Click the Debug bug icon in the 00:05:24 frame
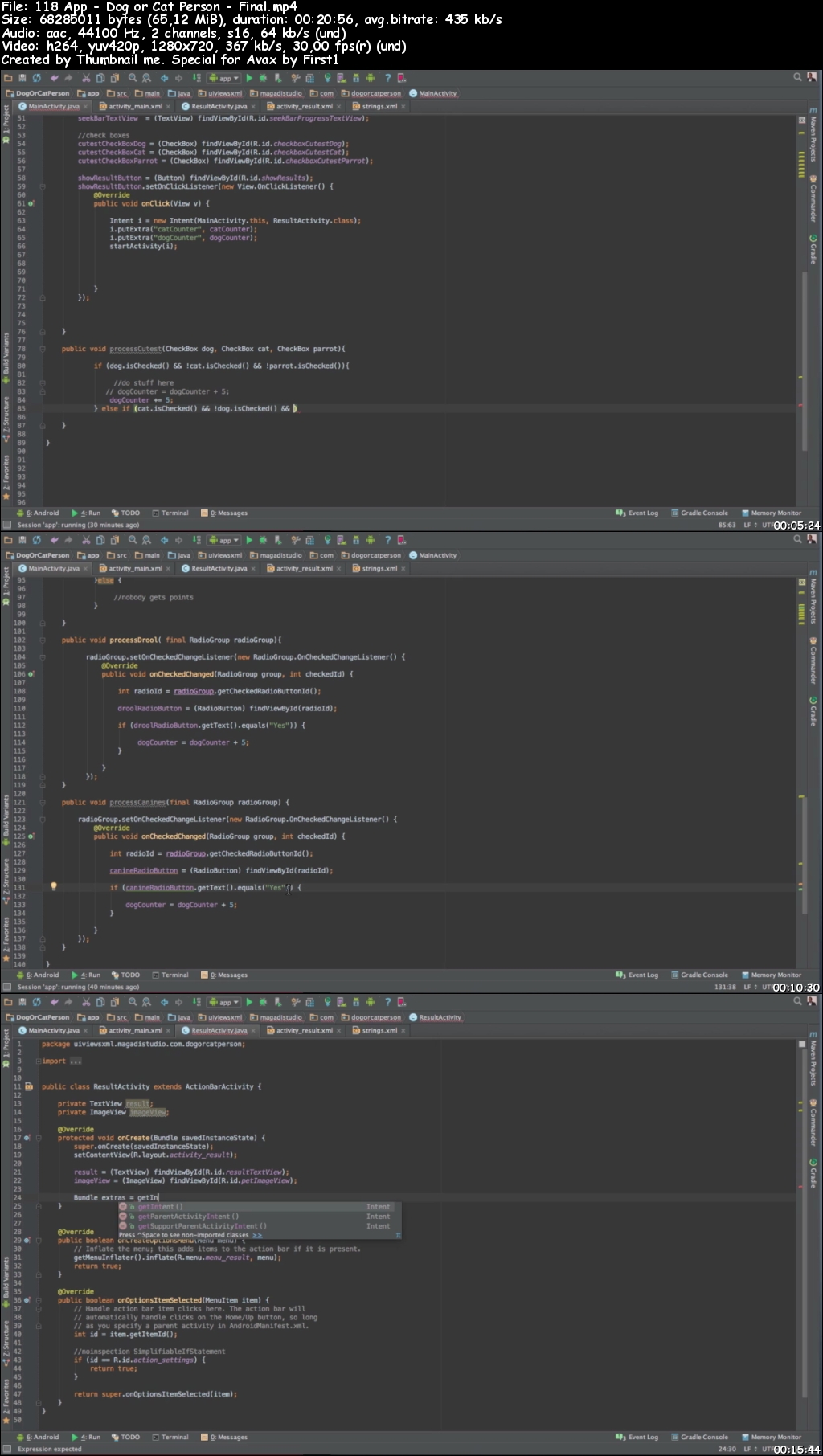Image resolution: width=823 pixels, height=1456 pixels. tap(263, 78)
